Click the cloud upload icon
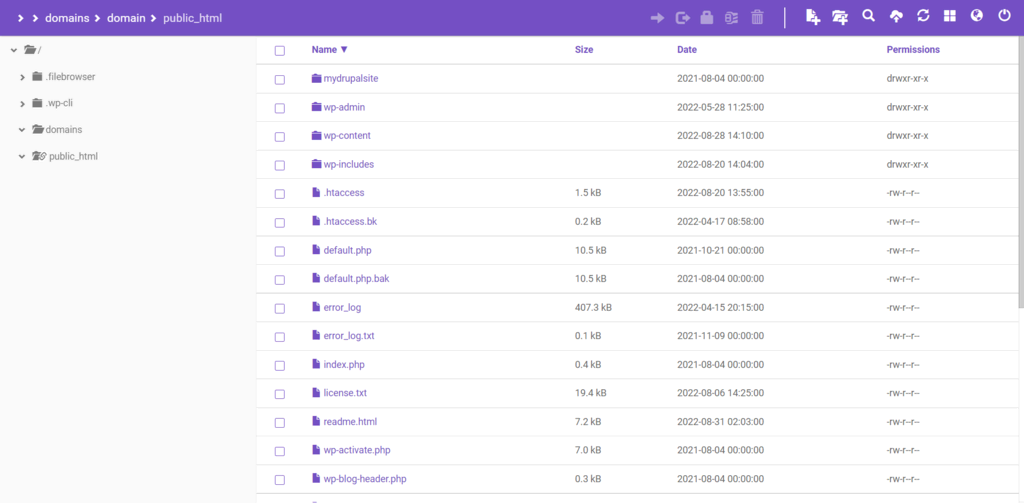The height and width of the screenshot is (503, 1024). point(895,17)
